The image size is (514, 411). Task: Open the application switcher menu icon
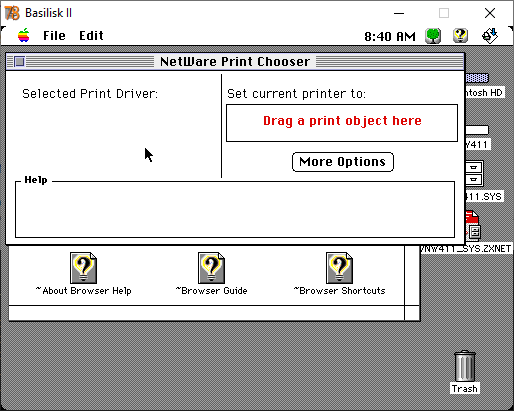(x=490, y=35)
